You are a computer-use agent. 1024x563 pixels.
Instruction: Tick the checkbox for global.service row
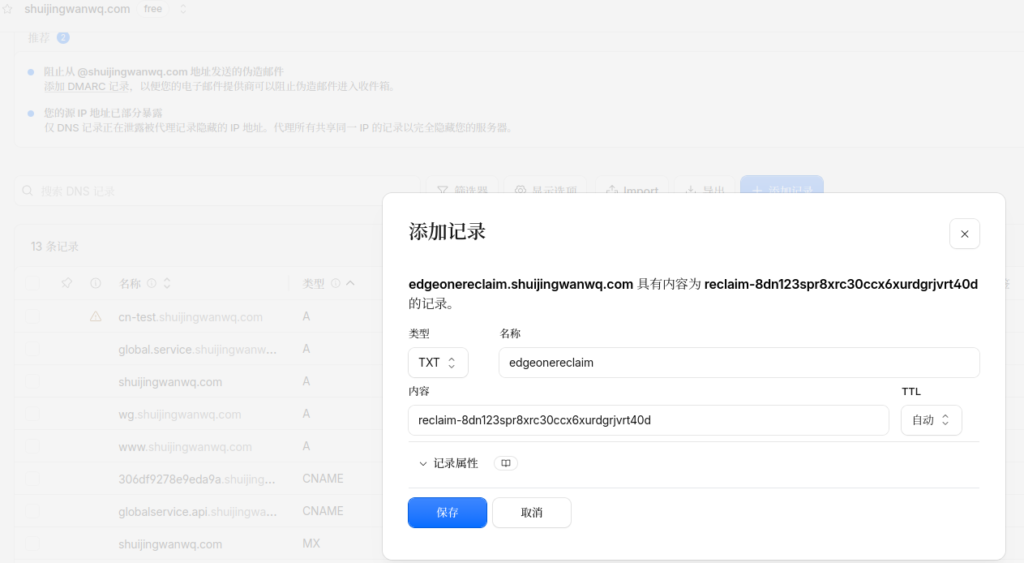[x=32, y=349]
